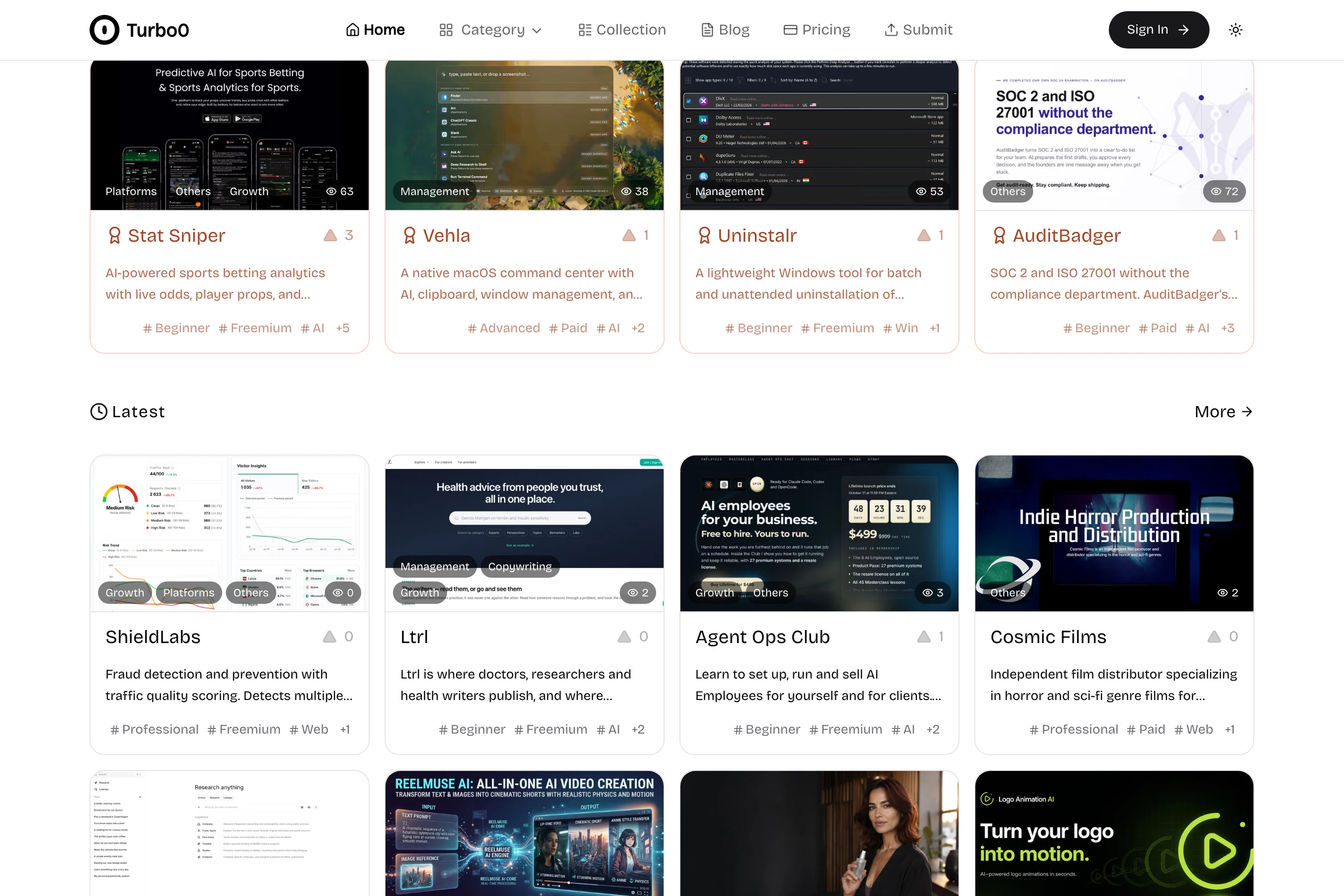The width and height of the screenshot is (1344, 896).
Task: Open the Submit page
Action: point(918,30)
